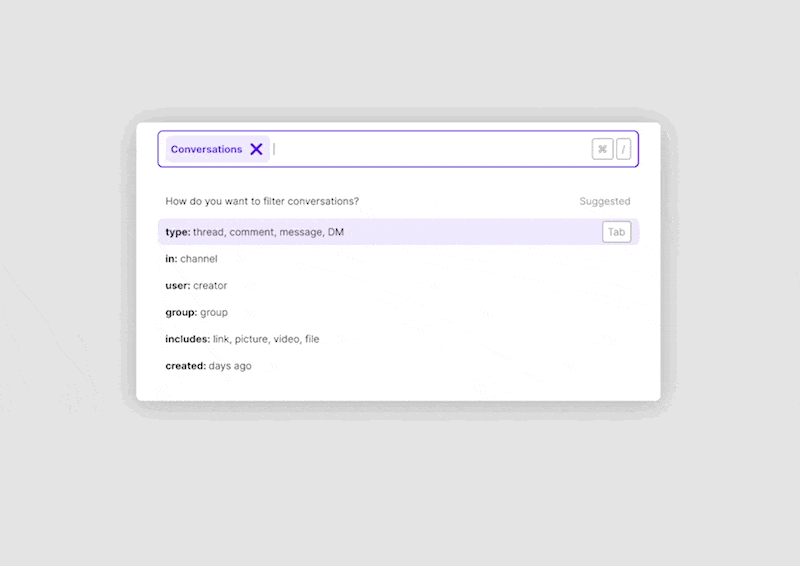Choose the 'type:' filter suggestion

(178, 232)
